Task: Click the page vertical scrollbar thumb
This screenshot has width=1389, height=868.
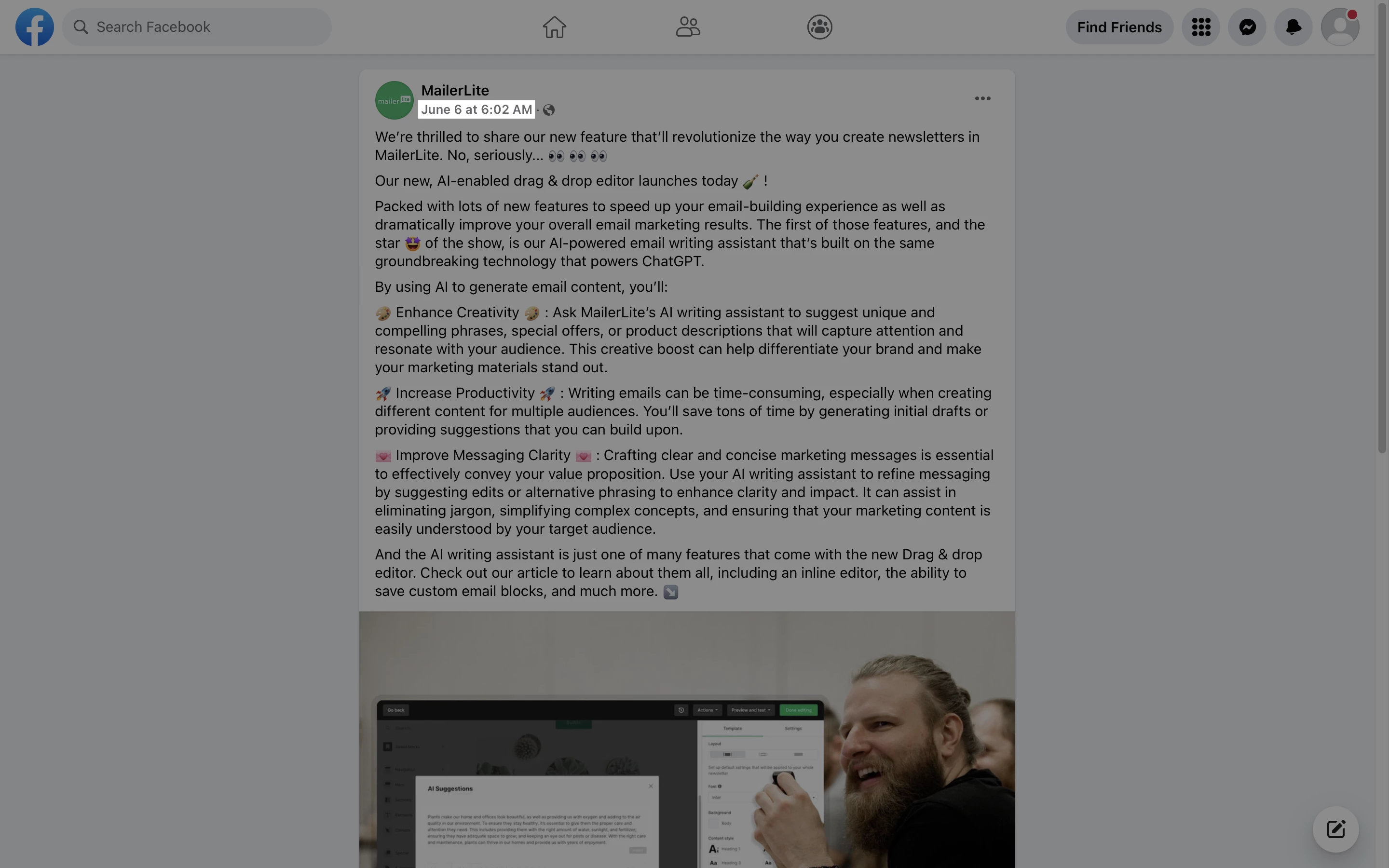Action: point(1382,227)
